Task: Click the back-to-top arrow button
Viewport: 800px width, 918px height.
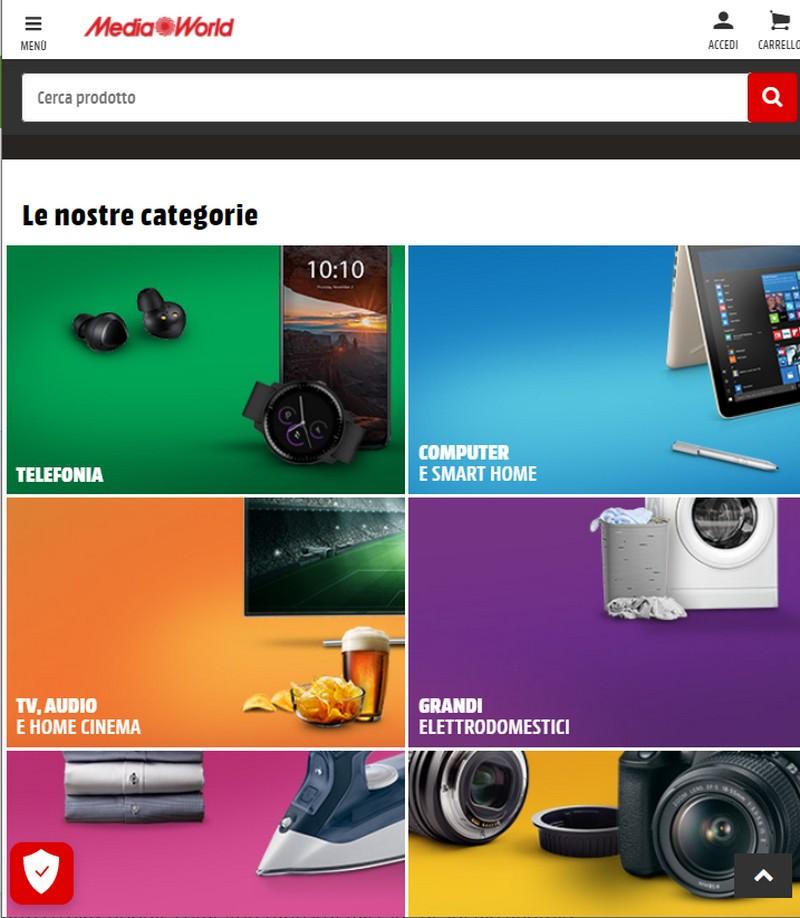Action: click(763, 875)
